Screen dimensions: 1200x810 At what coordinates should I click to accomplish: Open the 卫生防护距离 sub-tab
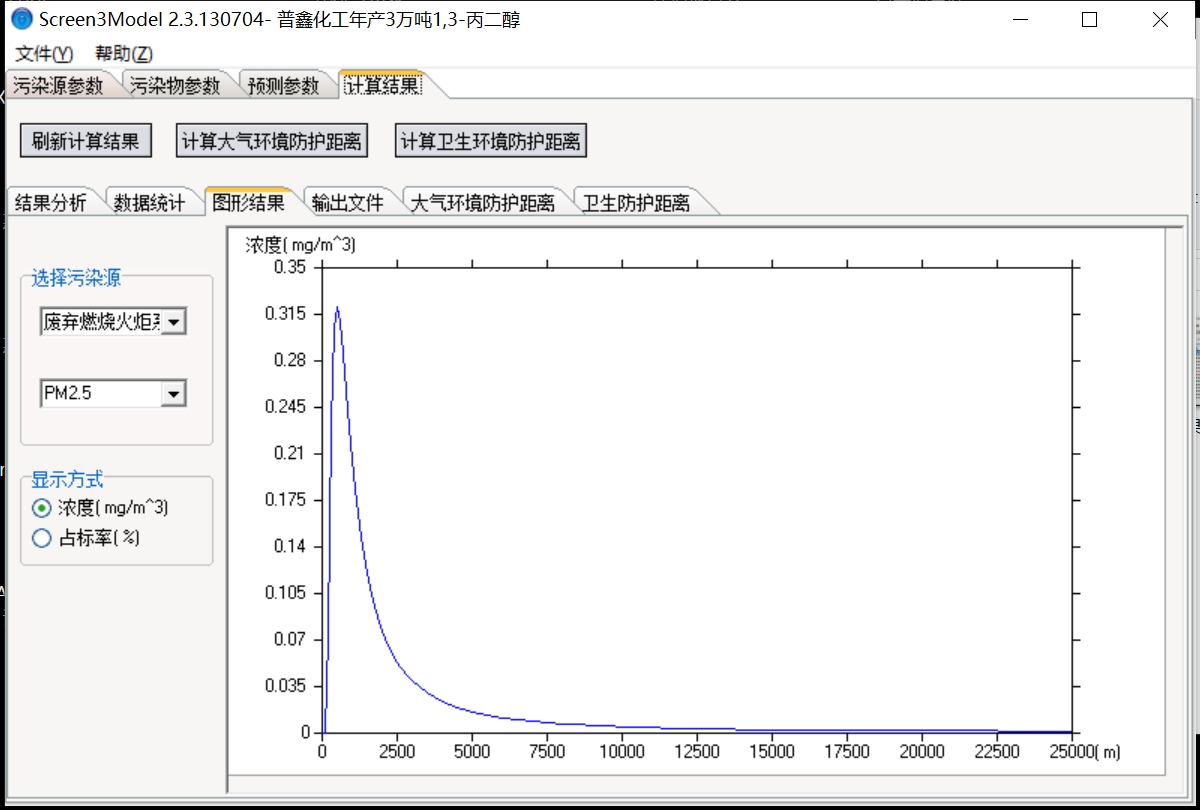(638, 203)
